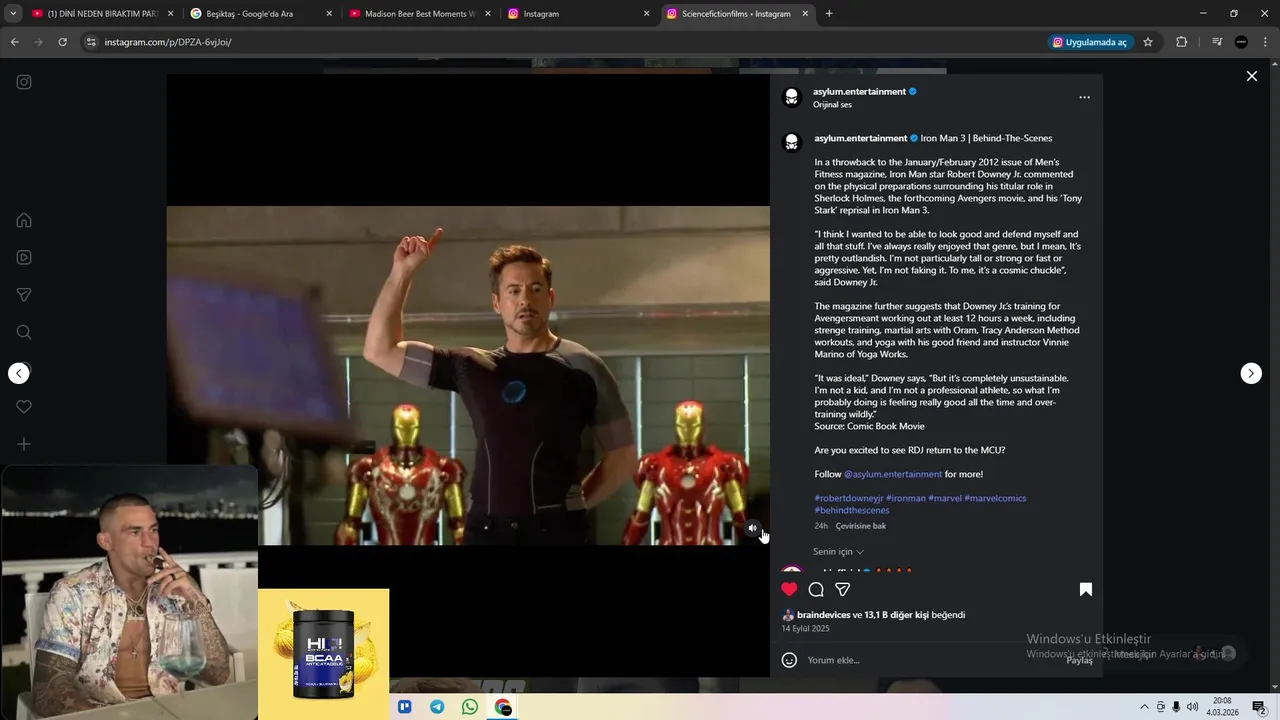Open #ironman hashtag
Image resolution: width=1280 pixels, height=720 pixels.
coord(906,498)
